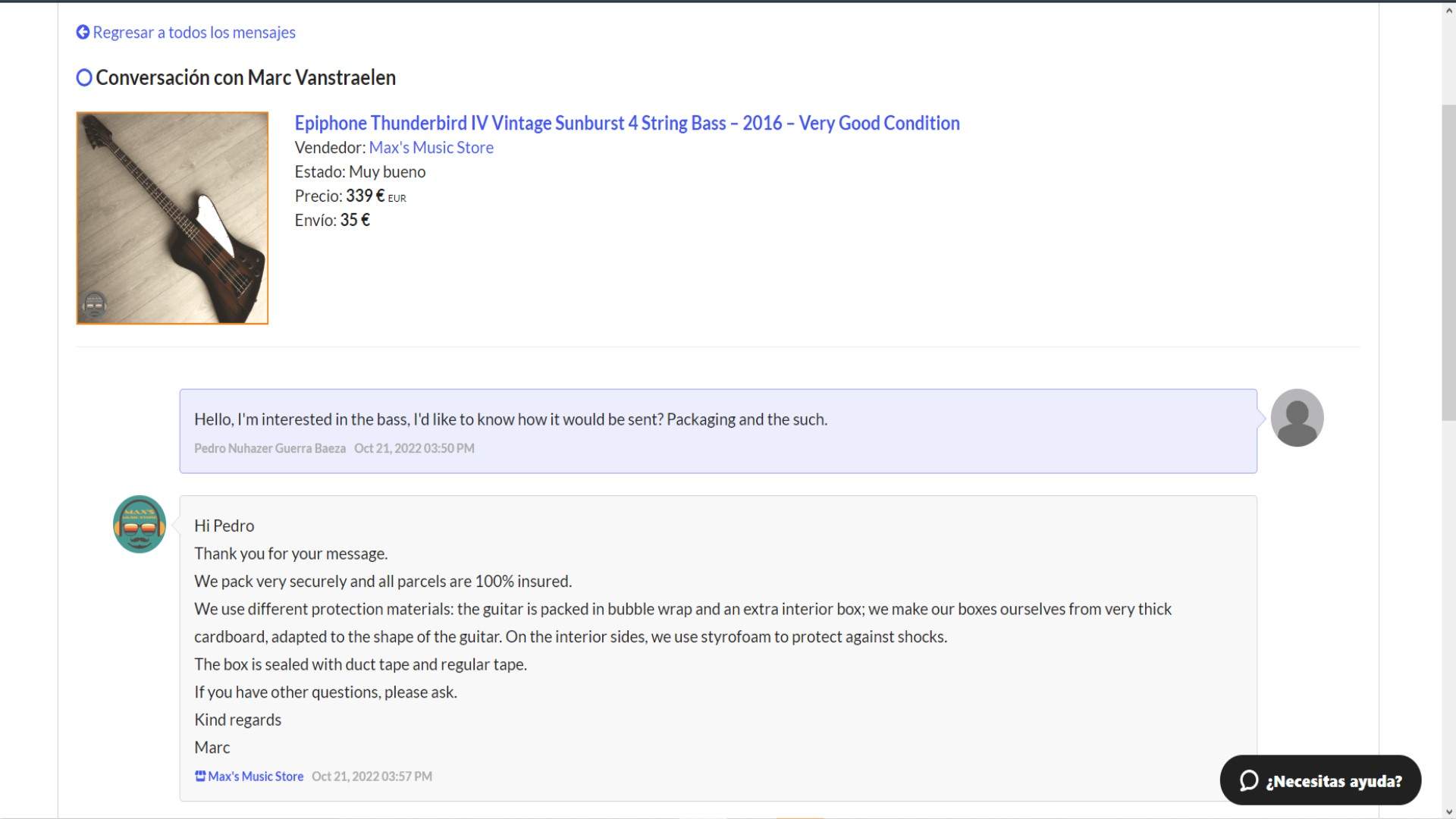Open the Epiphone Thunderbird bass photo thumbnail
Screen dimensions: 1456x819
172,218
